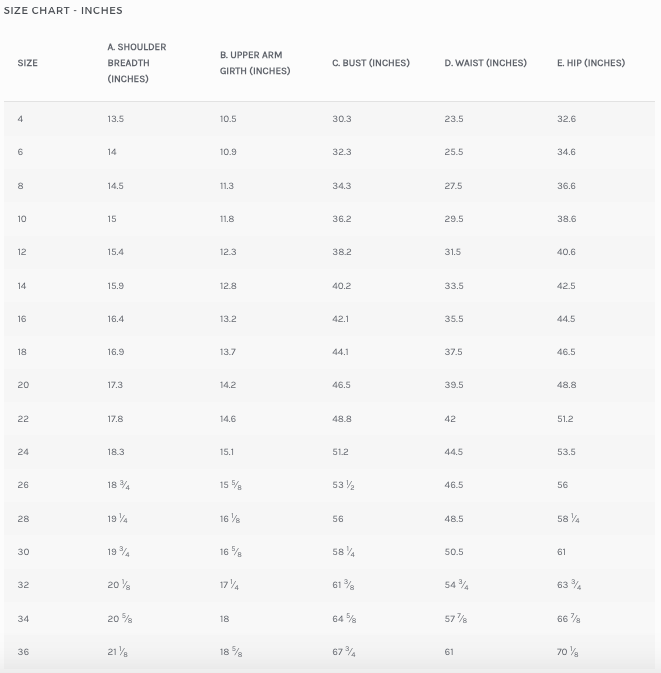Click the B. Upper Arm Girth header
The height and width of the screenshot is (673, 661).
click(255, 63)
